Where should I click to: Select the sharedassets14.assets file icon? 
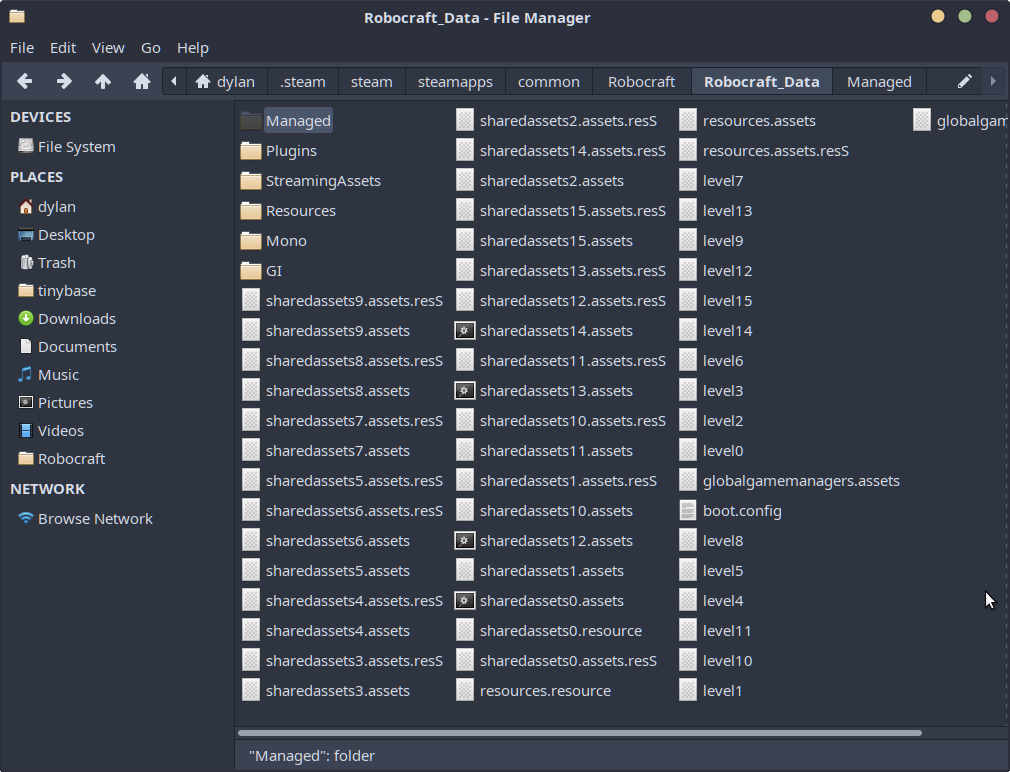pos(465,331)
